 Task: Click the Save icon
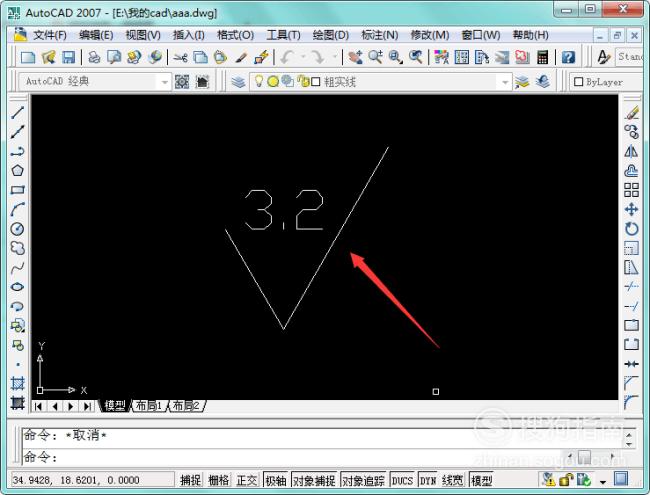pyautogui.click(x=68, y=57)
